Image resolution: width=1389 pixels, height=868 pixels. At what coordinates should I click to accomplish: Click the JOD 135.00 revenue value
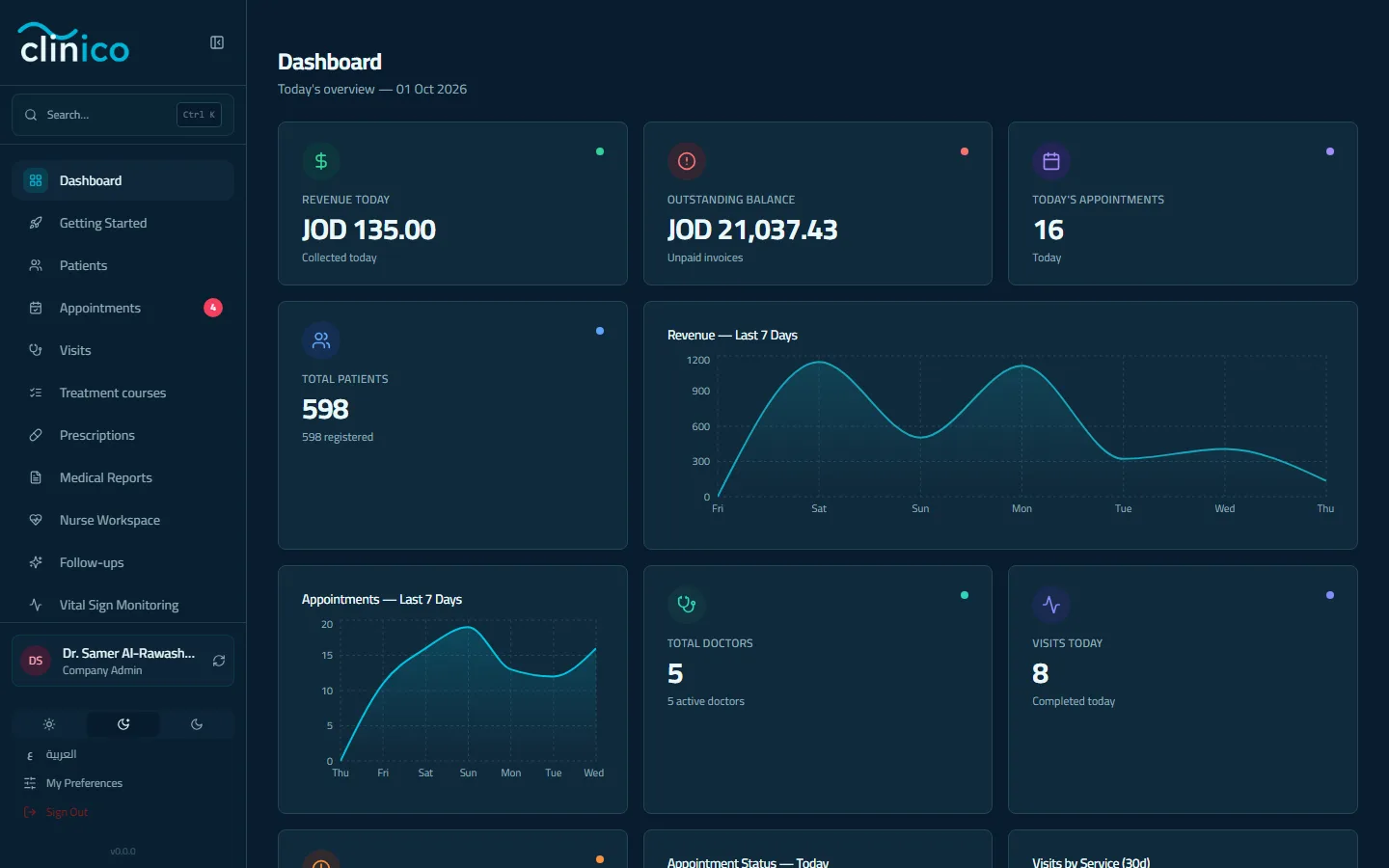click(x=368, y=230)
